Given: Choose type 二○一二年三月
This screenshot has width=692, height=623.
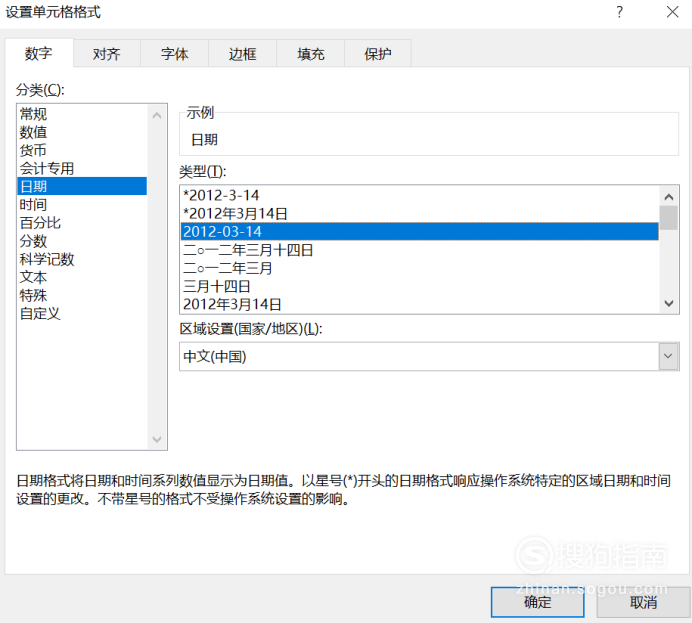Looking at the screenshot, I should pyautogui.click(x=420, y=268).
